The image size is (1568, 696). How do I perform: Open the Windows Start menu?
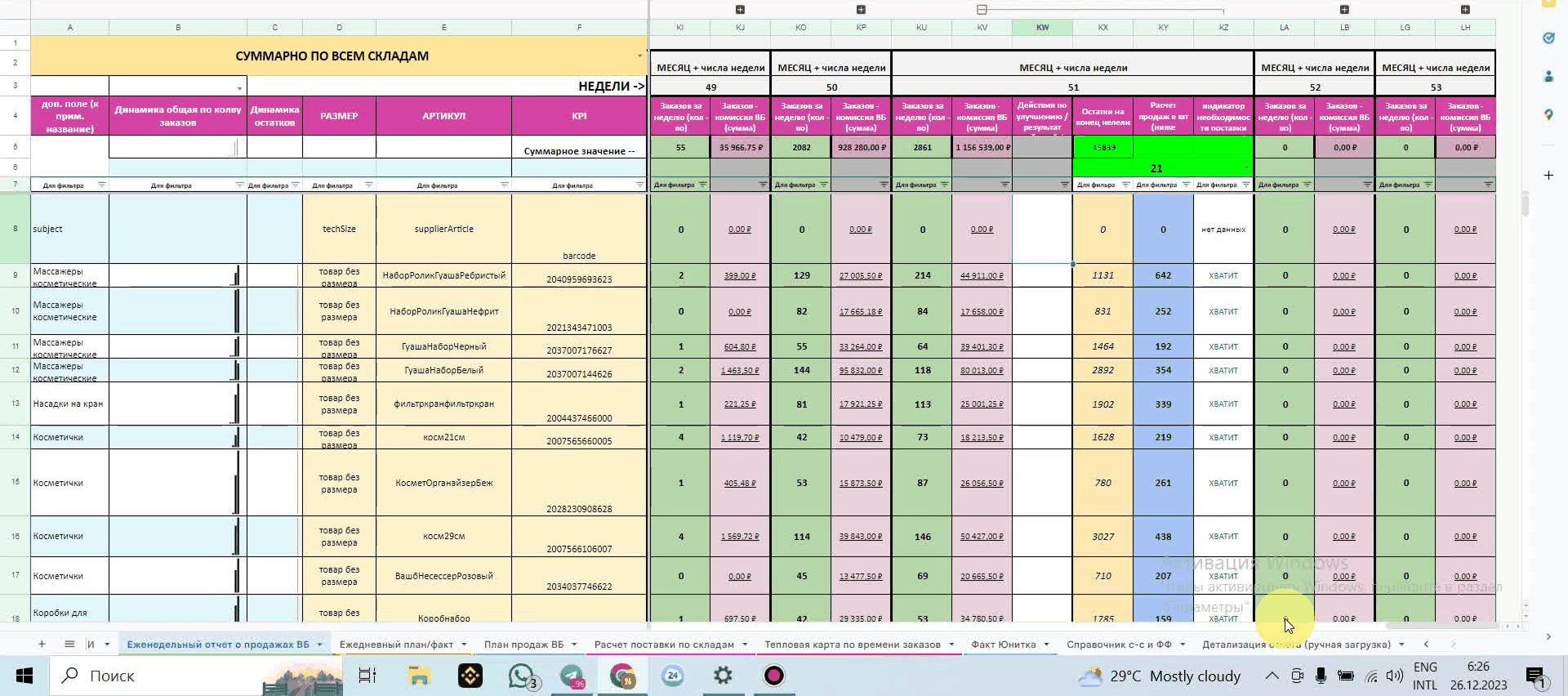pyautogui.click(x=24, y=676)
